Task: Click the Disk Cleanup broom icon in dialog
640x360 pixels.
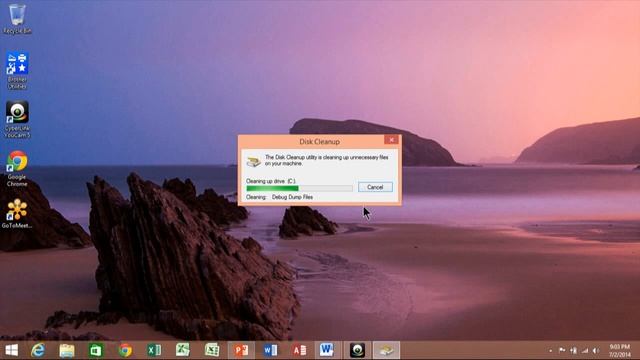Action: tap(253, 162)
